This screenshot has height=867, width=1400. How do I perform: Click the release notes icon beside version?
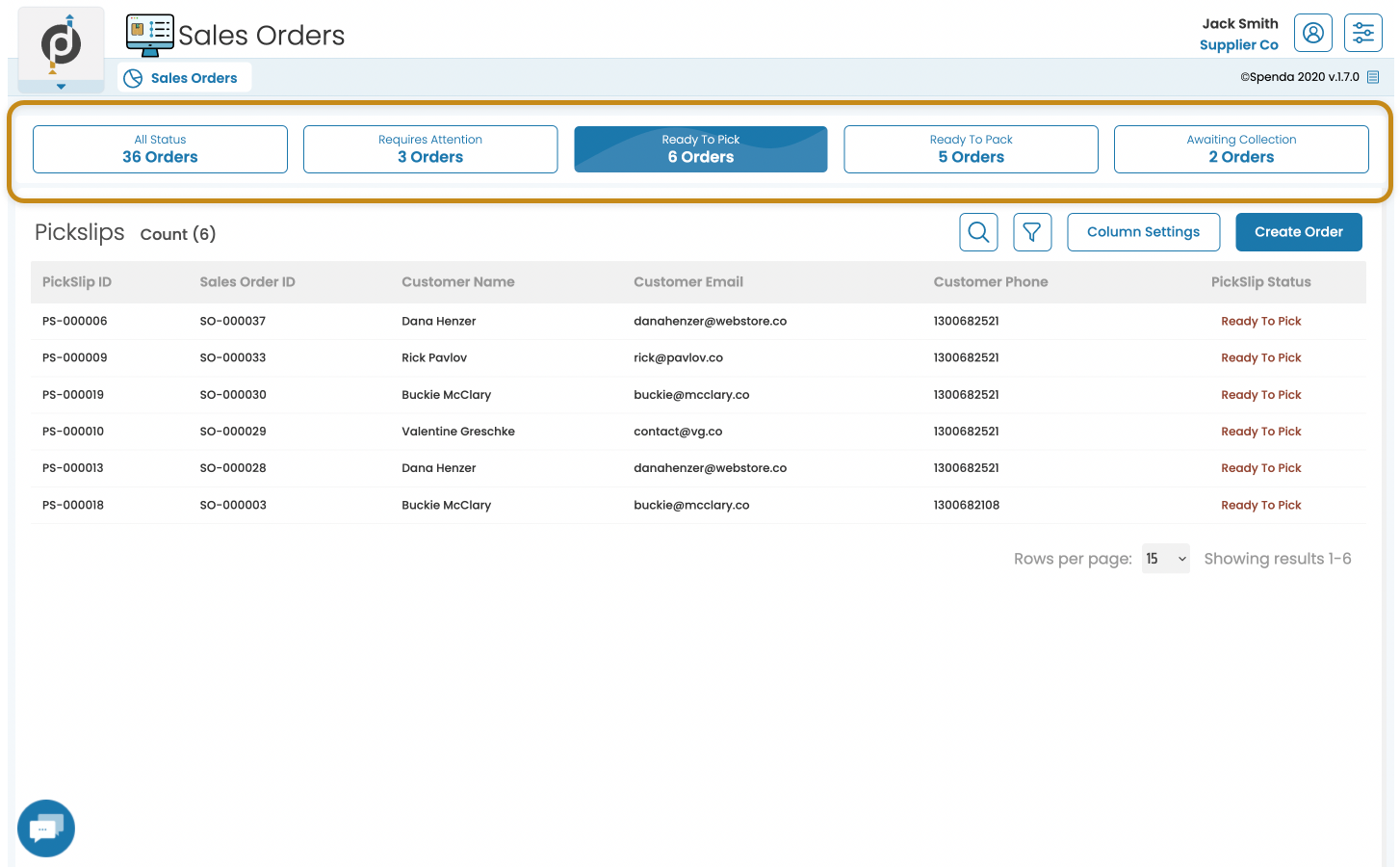1373,77
